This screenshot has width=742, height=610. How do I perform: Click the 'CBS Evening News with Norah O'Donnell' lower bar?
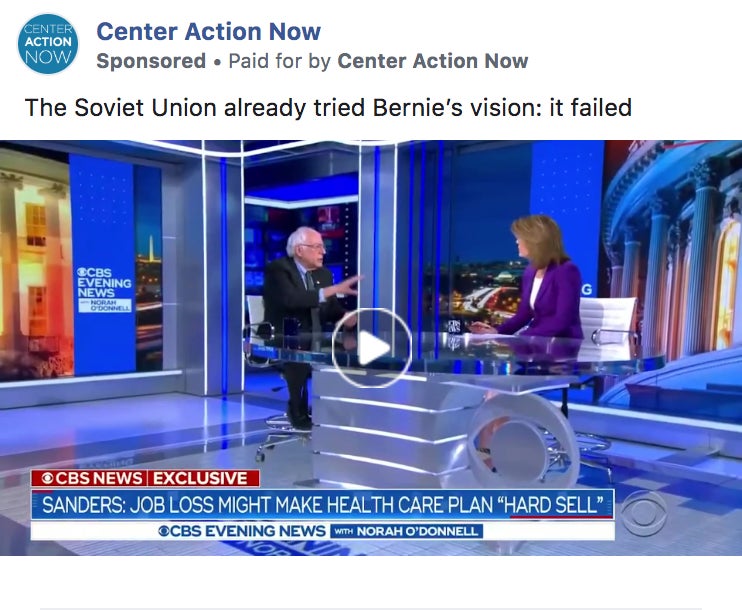(323, 531)
